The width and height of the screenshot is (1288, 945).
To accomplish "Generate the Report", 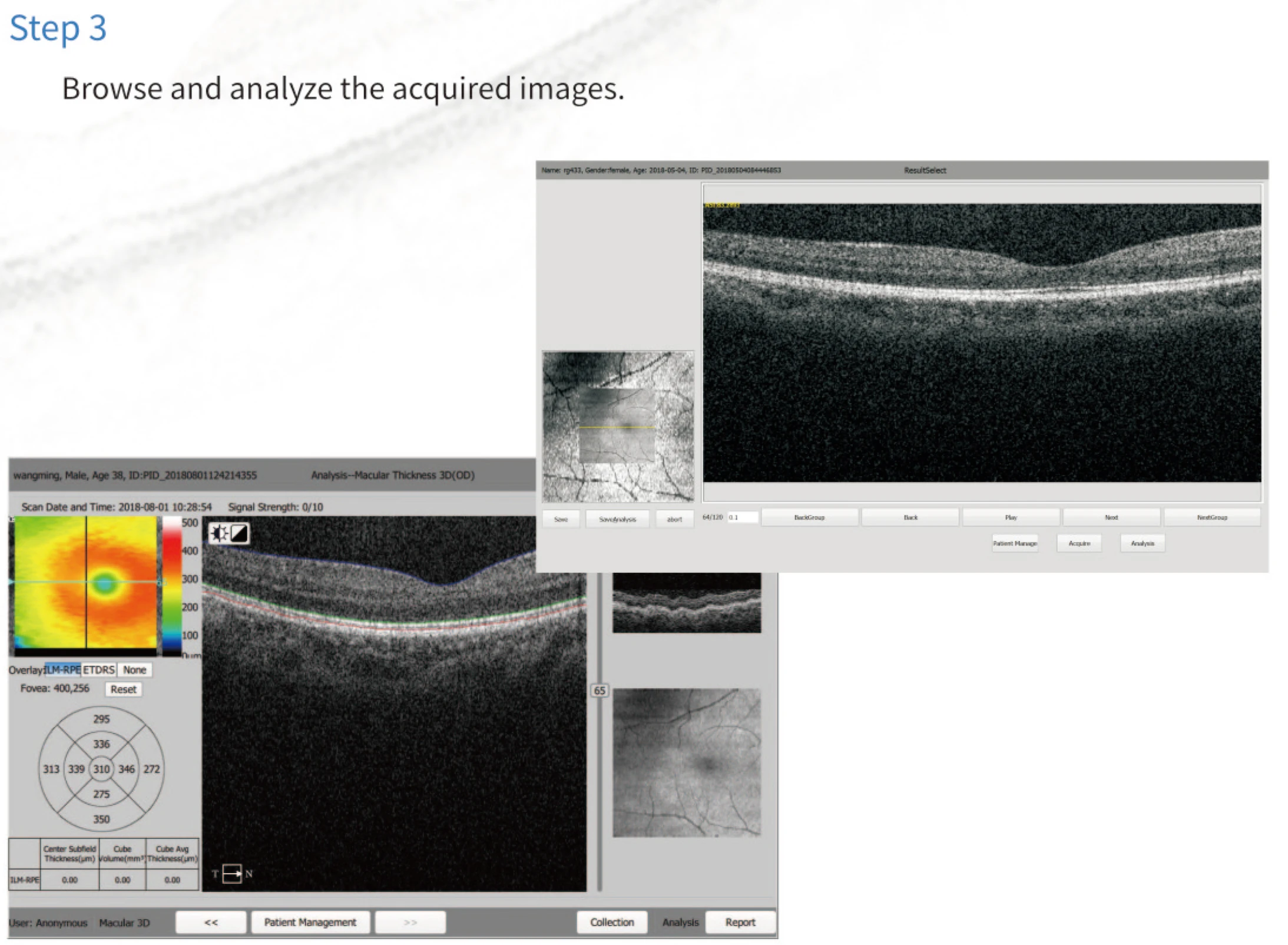I will tap(740, 922).
